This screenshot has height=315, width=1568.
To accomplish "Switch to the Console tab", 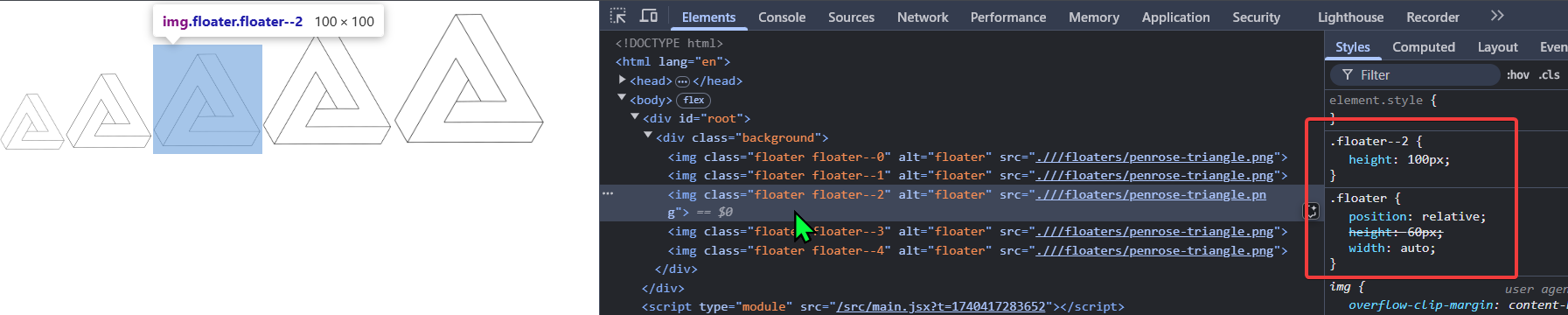I will pos(782,17).
